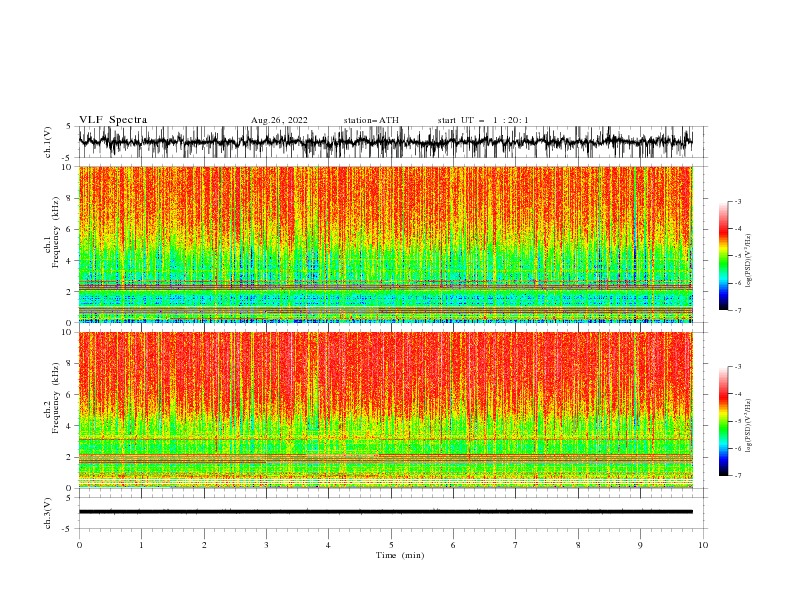The image size is (792, 612).
Task: Click the "9" tick on the Time axis
Action: click(x=640, y=545)
